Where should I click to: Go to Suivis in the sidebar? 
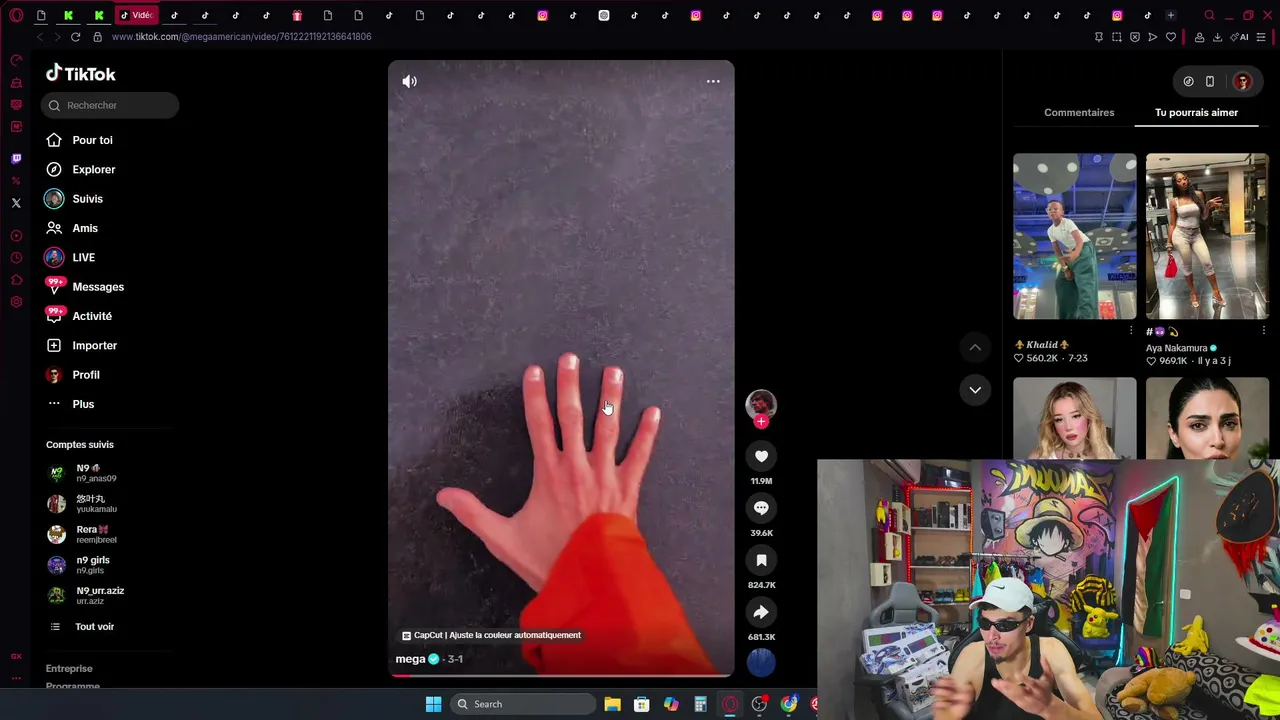(74, 199)
